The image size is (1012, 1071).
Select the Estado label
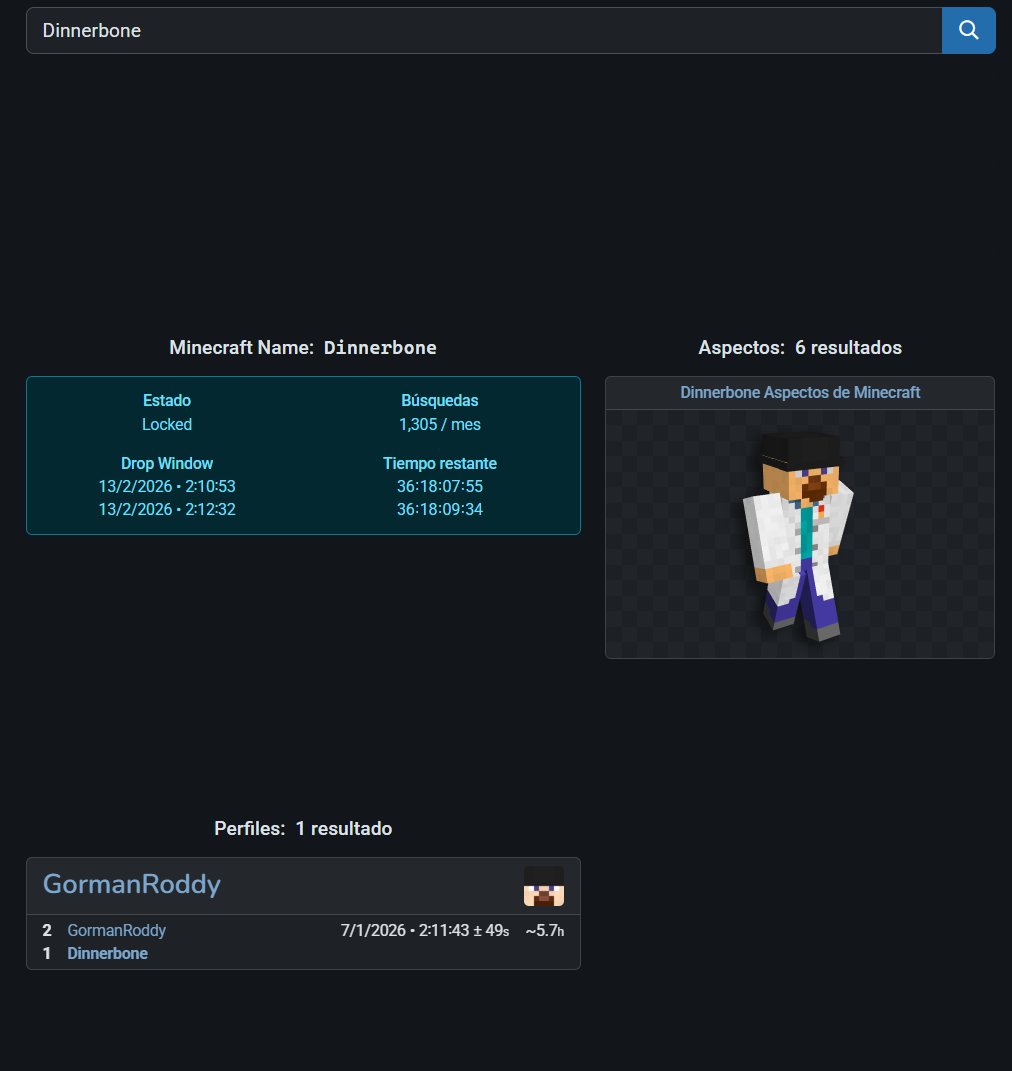point(167,400)
